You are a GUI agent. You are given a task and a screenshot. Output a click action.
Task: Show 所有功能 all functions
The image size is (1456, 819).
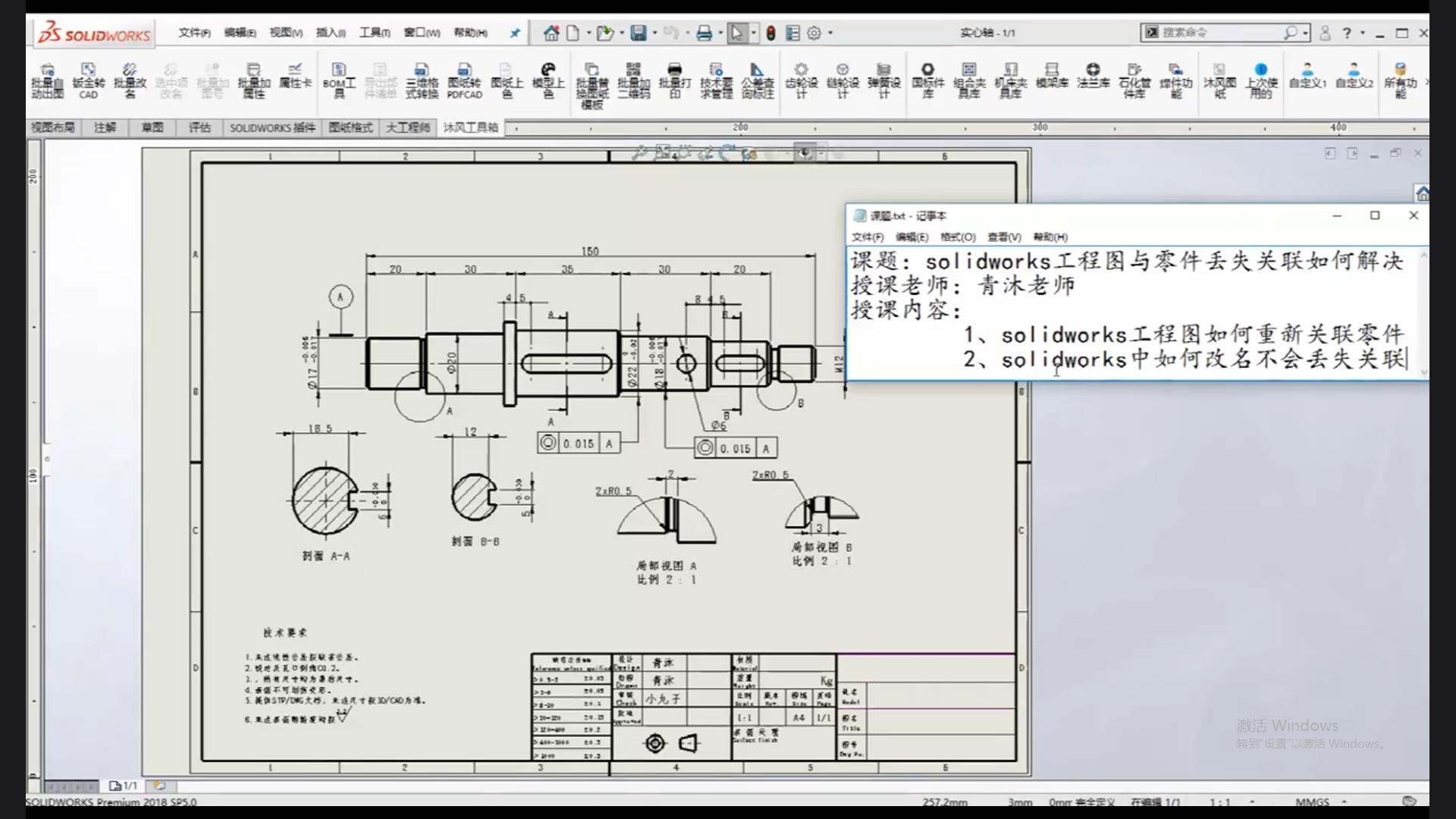pyautogui.click(x=1400, y=81)
